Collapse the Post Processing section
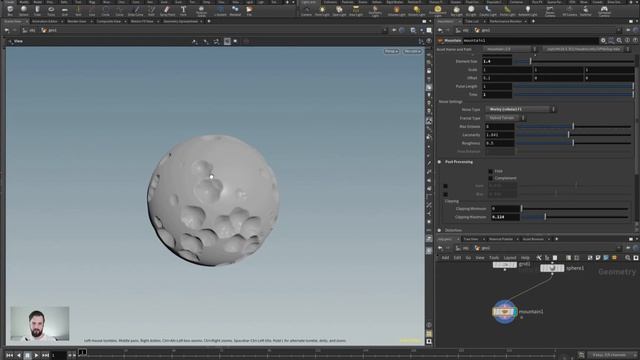 440,162
